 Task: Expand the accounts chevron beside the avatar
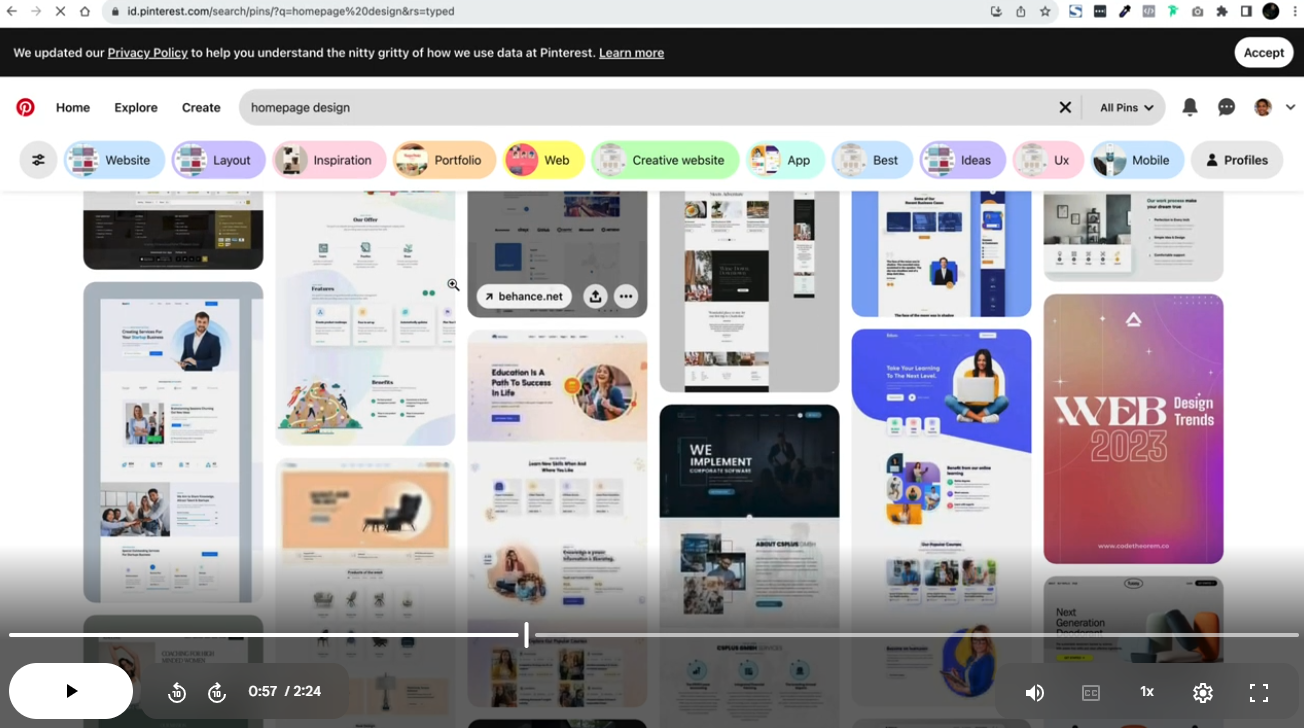[x=1291, y=107]
